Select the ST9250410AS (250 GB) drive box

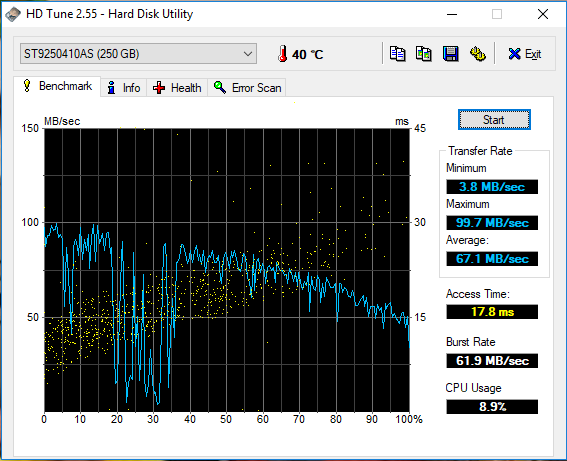click(138, 54)
